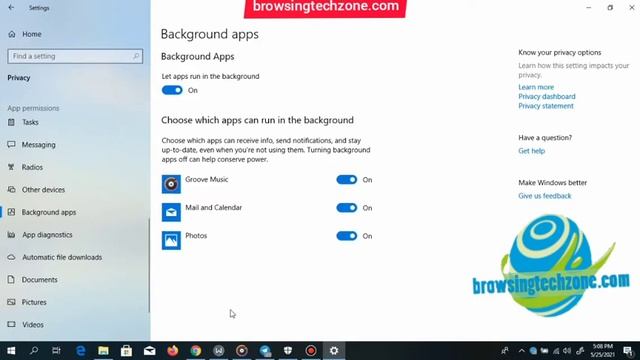
Task: Click the red screen recorder taskbar icon
Action: [x=311, y=351]
